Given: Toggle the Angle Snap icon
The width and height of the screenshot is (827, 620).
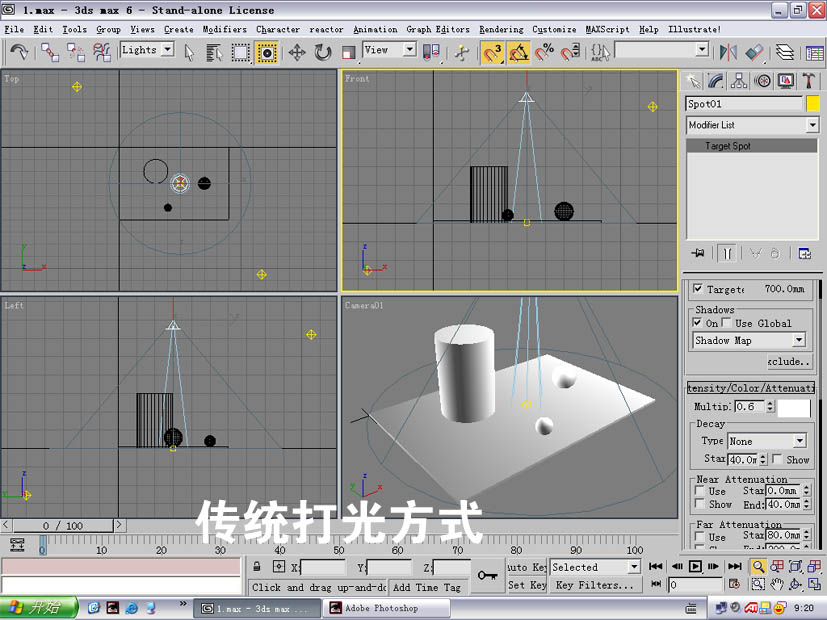Looking at the screenshot, I should [518, 52].
